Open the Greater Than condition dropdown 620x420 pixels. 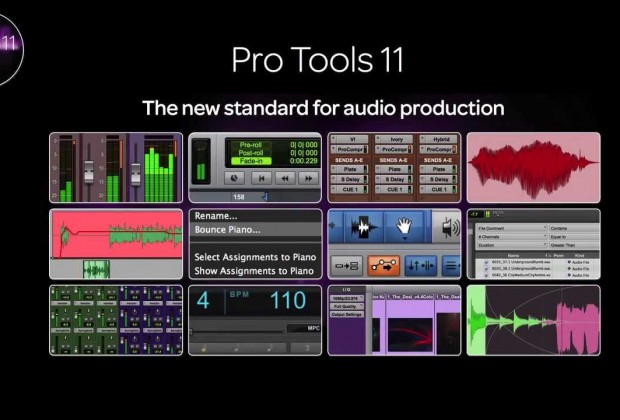(x=574, y=245)
